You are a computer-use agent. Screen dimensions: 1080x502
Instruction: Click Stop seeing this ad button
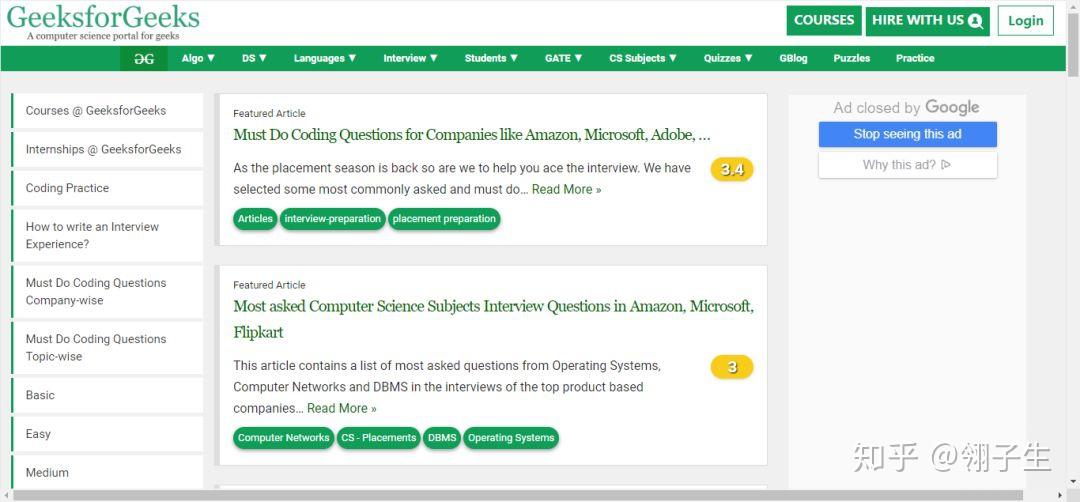click(x=907, y=134)
